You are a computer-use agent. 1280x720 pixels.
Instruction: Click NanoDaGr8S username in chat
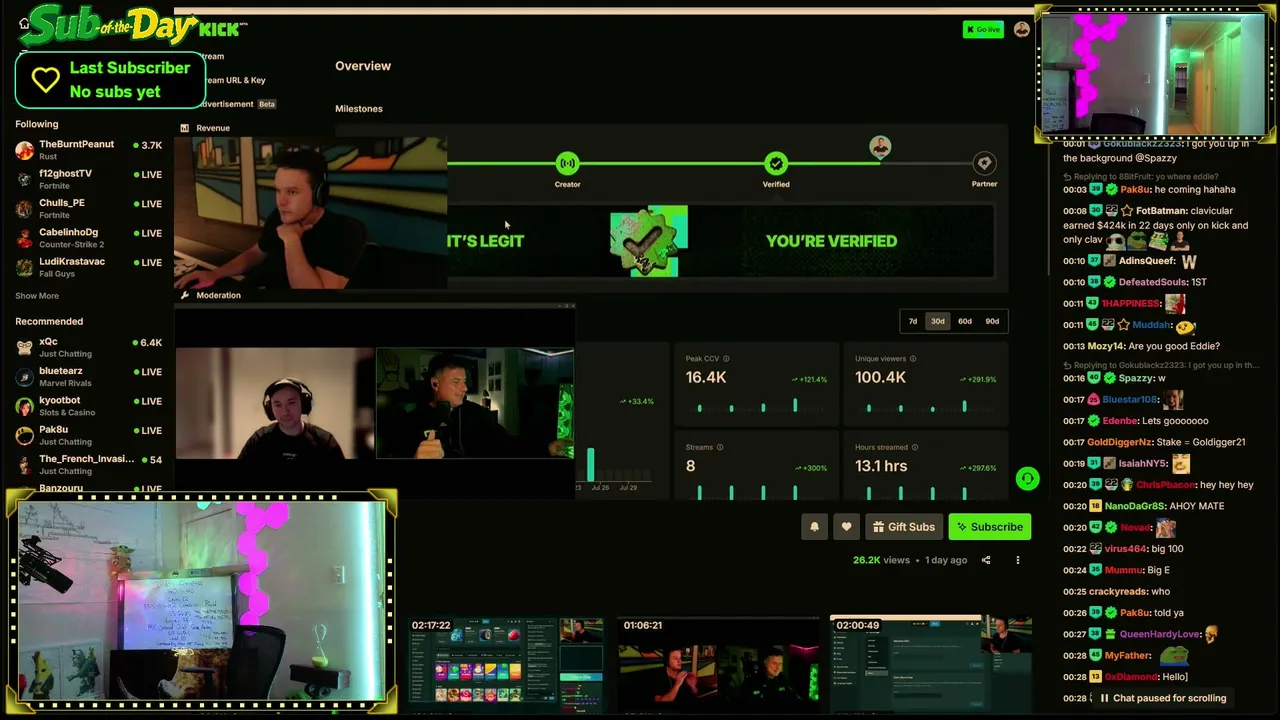(1133, 506)
